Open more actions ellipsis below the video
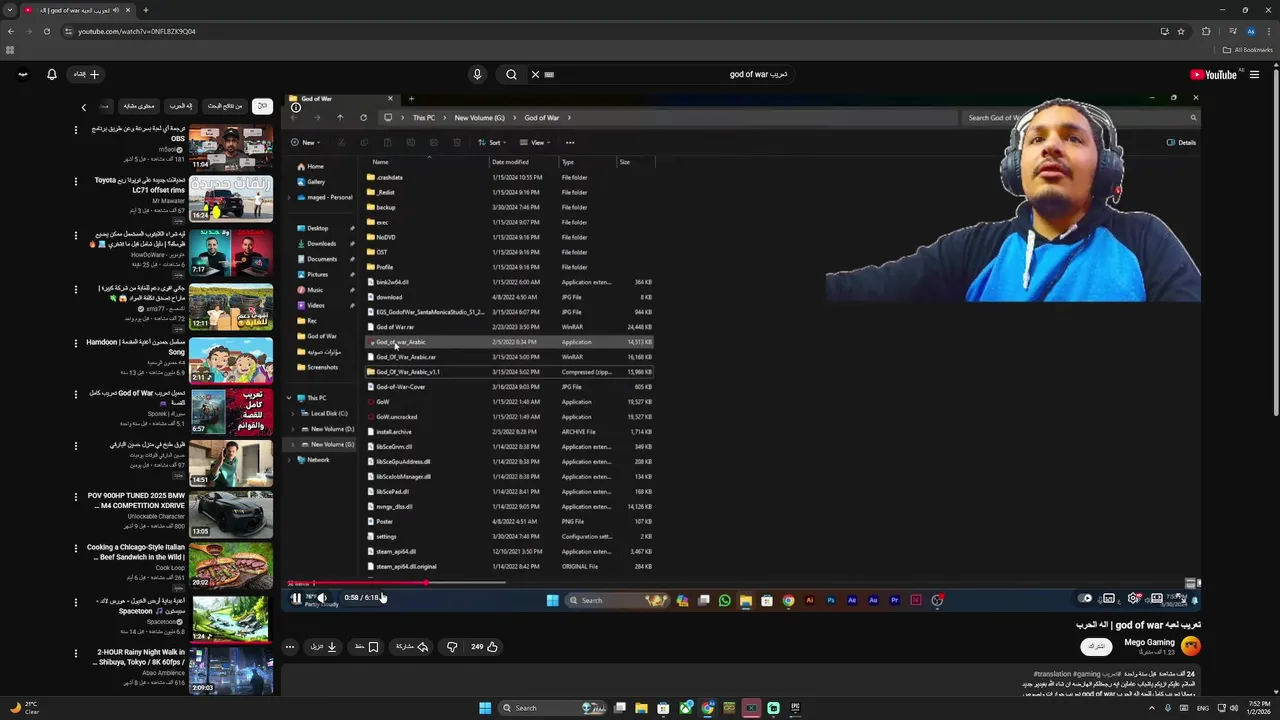1280x720 pixels. click(290, 647)
